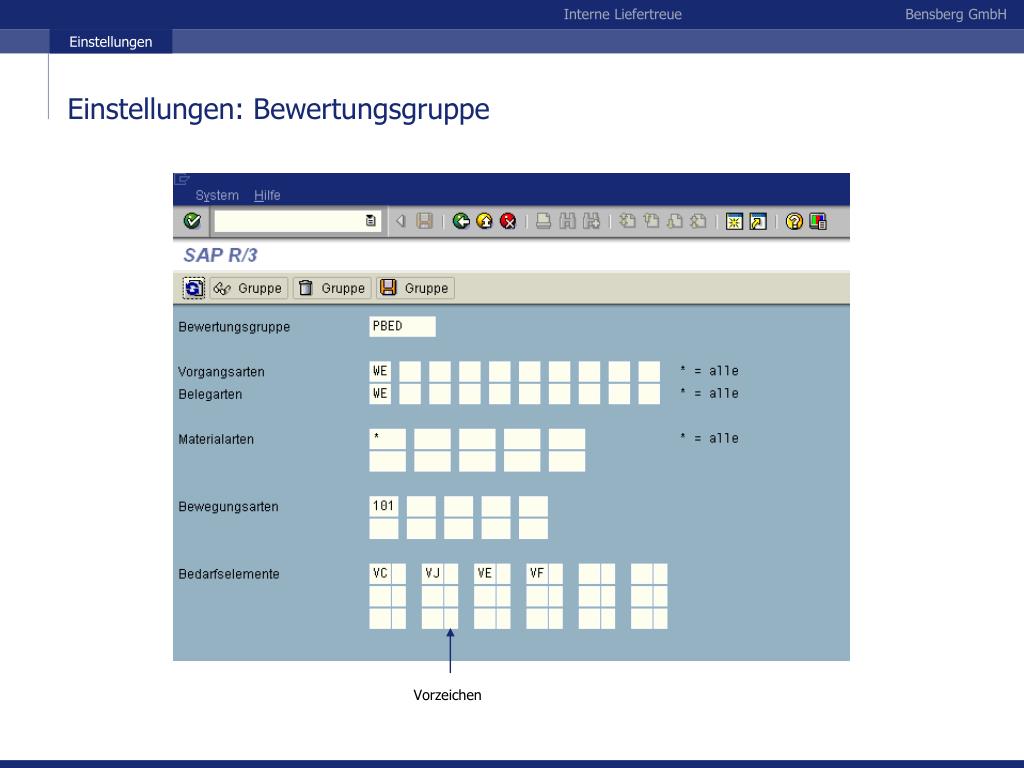Click the yellow Exit arrow icon
This screenshot has height=768, width=1024.
(485, 221)
